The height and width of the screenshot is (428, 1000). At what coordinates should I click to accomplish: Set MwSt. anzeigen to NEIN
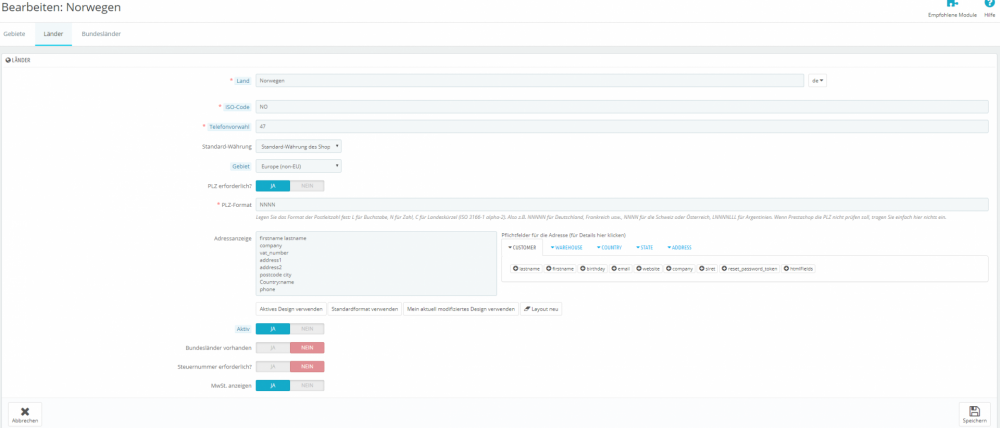307,385
